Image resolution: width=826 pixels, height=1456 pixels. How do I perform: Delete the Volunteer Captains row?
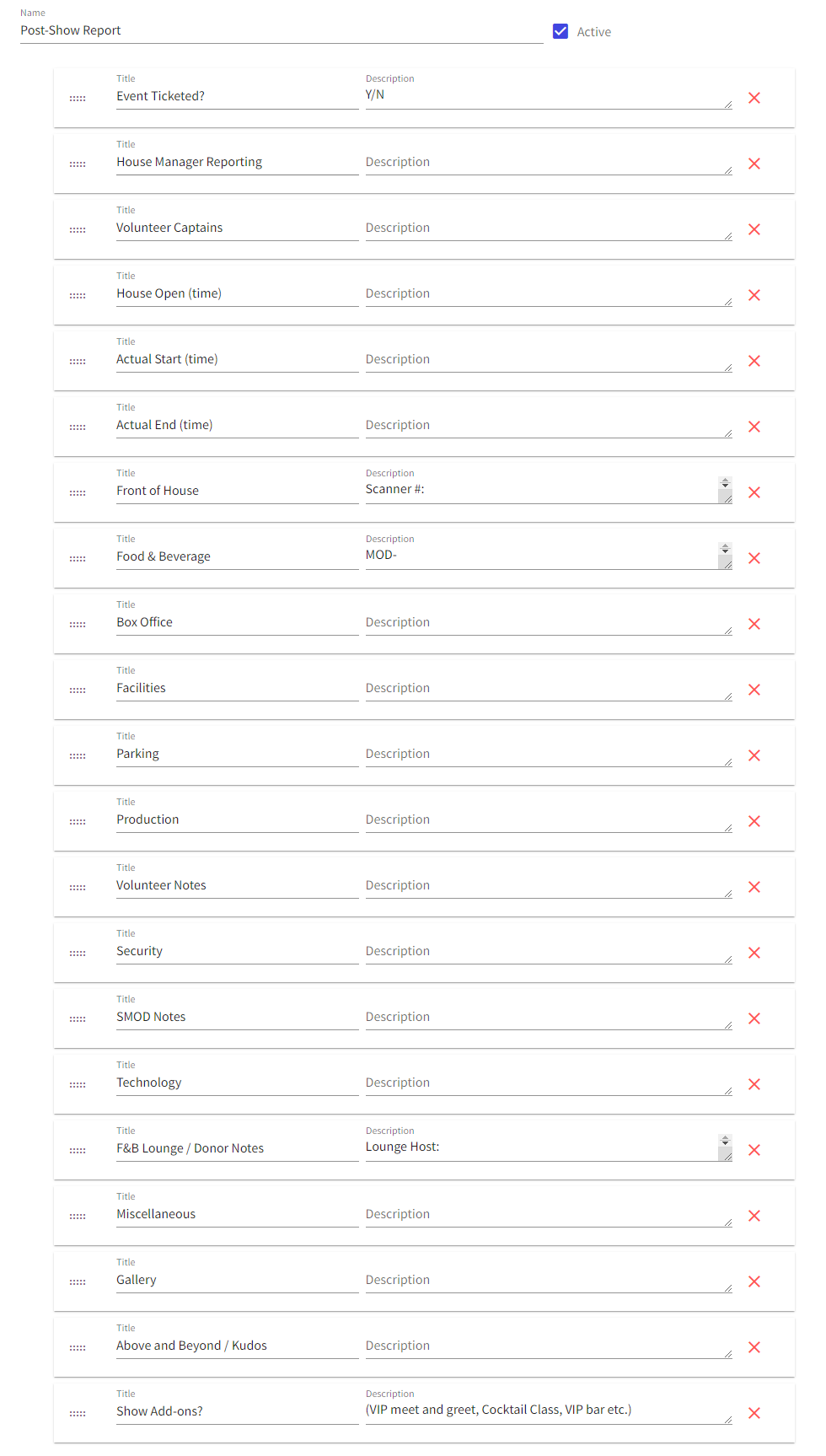pyautogui.click(x=754, y=229)
